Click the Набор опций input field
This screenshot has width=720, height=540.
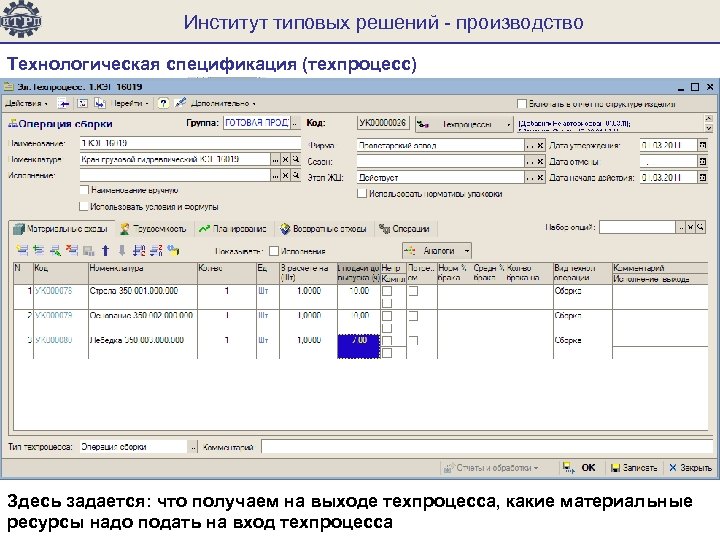pyautogui.click(x=637, y=227)
